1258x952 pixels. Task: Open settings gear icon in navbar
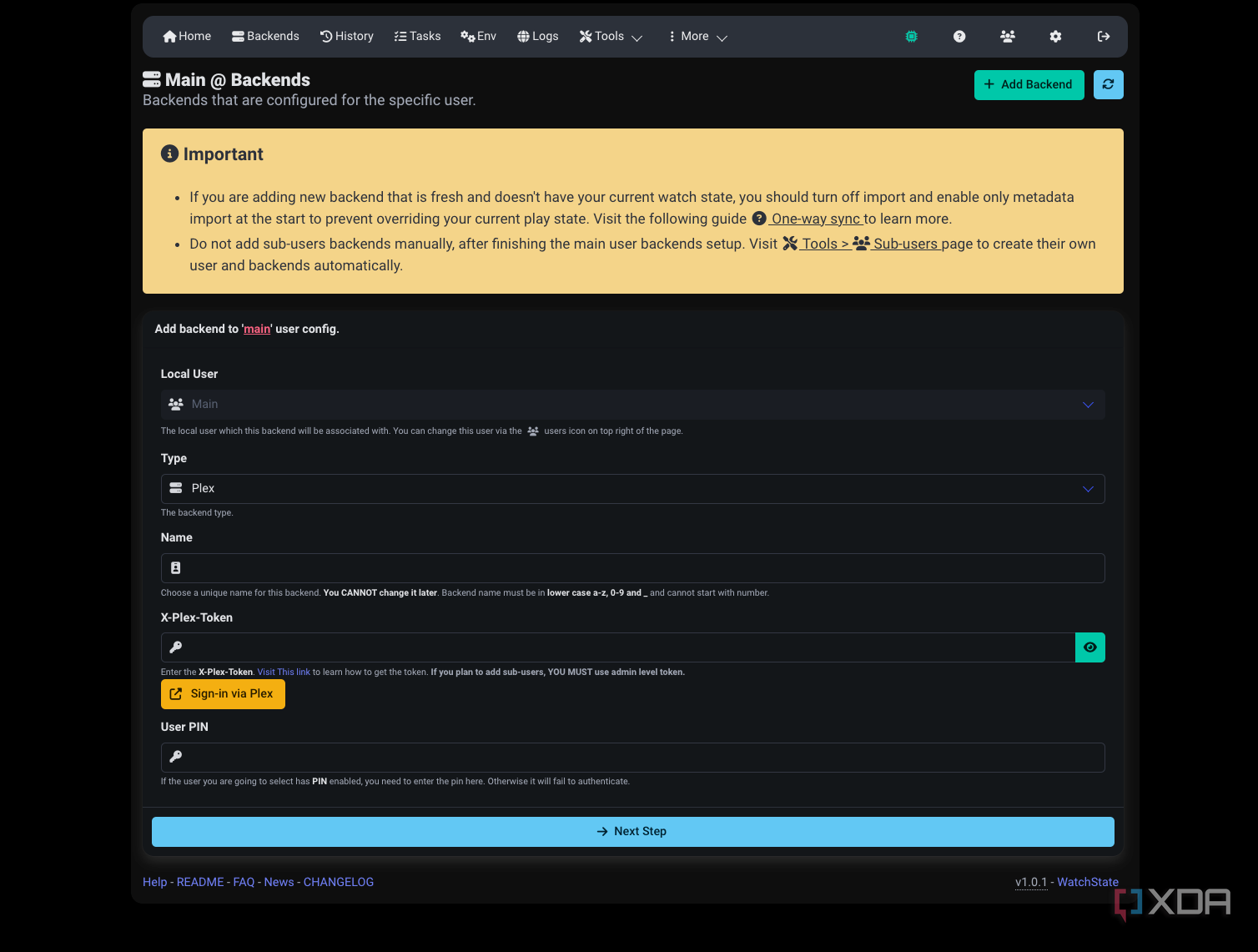(1055, 37)
